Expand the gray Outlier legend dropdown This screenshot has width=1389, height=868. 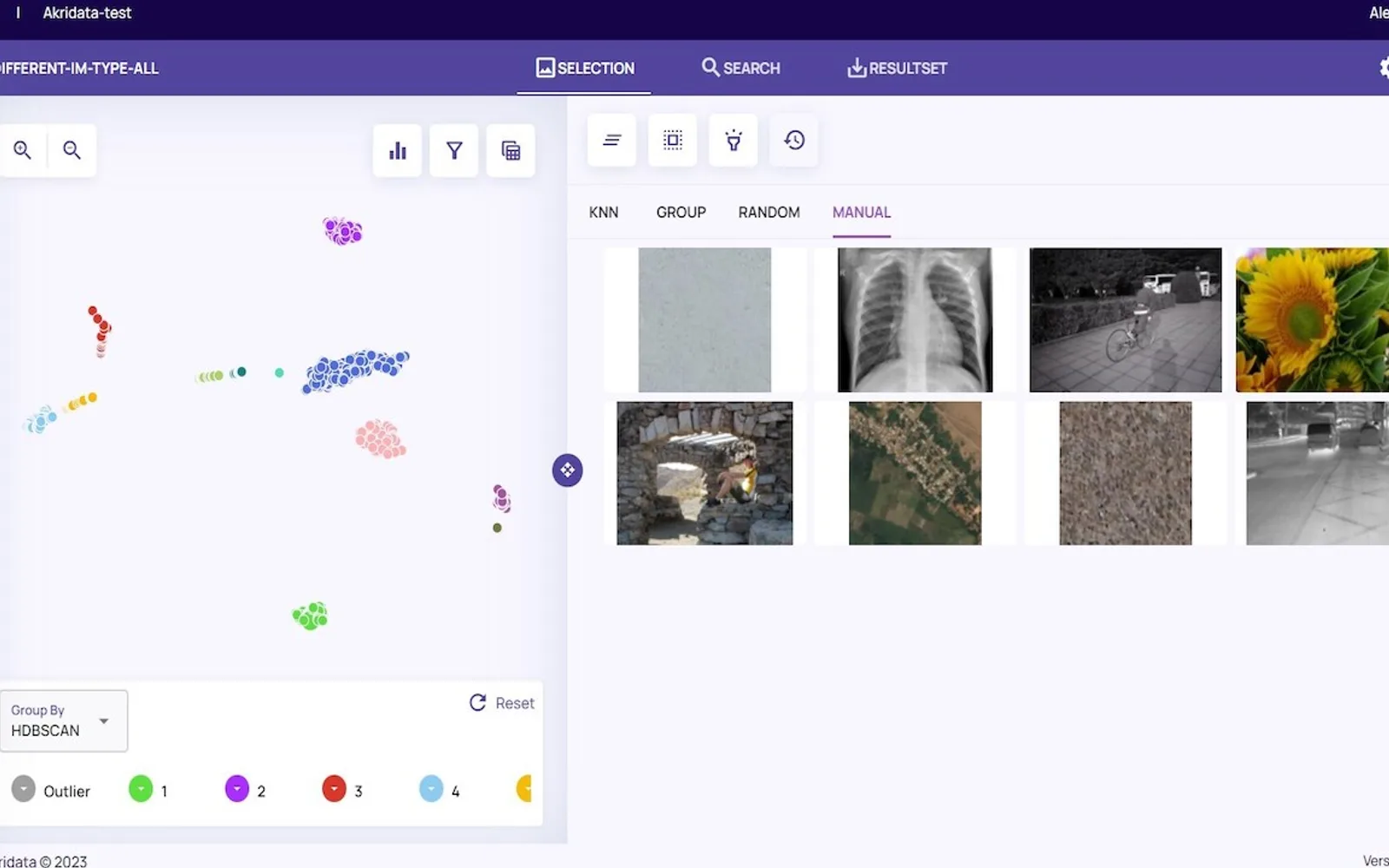point(23,789)
